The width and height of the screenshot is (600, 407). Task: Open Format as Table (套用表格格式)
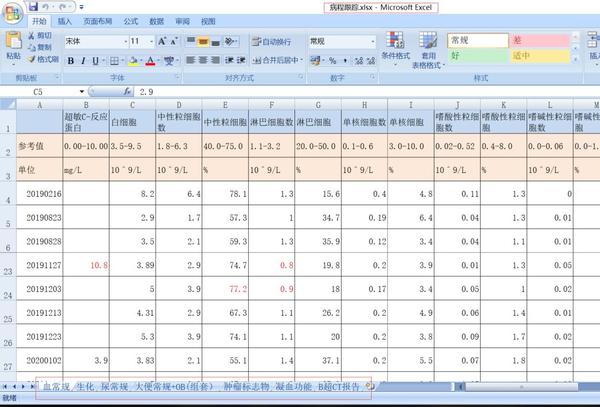tap(428, 50)
